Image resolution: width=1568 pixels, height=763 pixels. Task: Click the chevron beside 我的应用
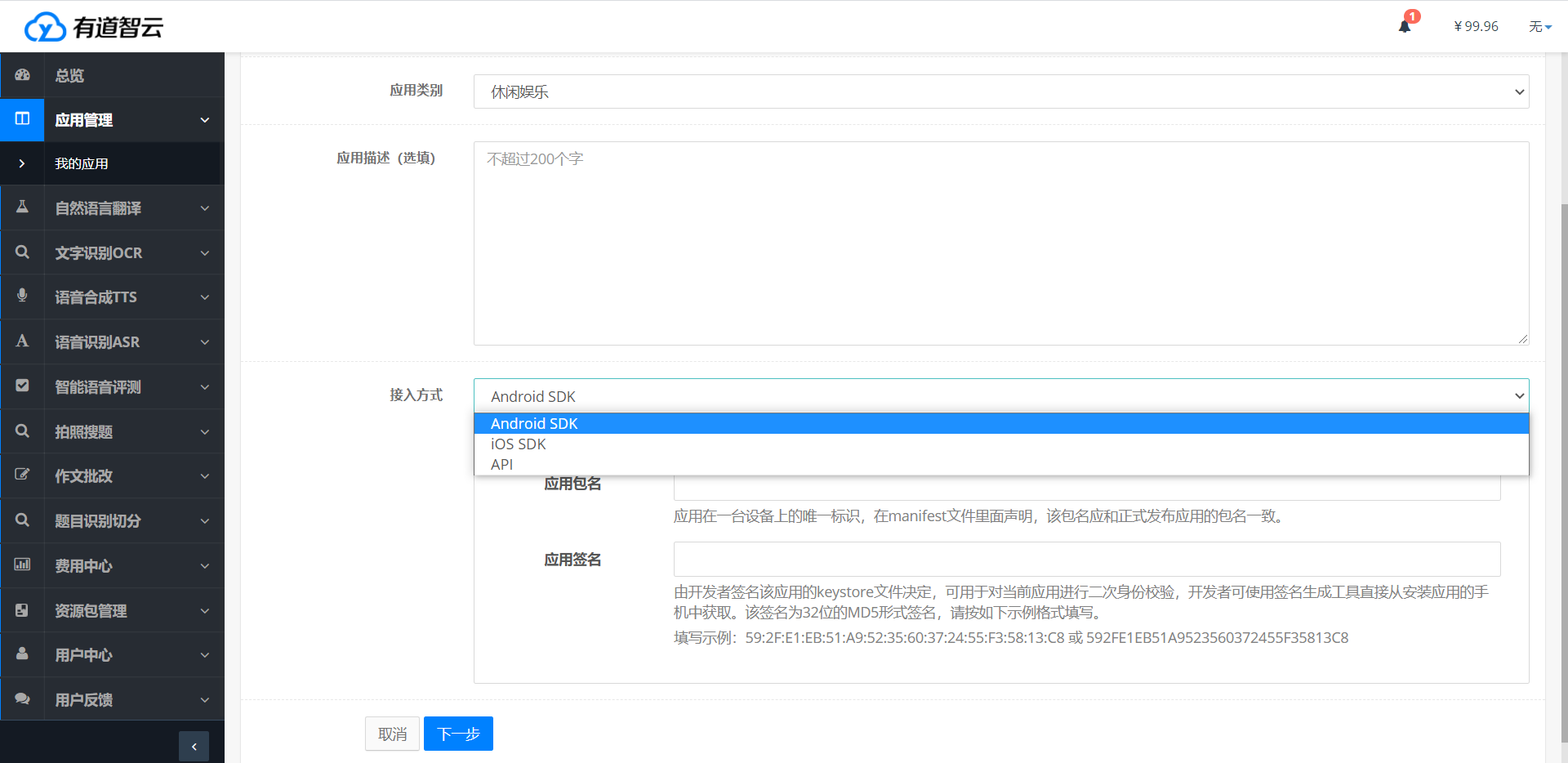(22, 163)
